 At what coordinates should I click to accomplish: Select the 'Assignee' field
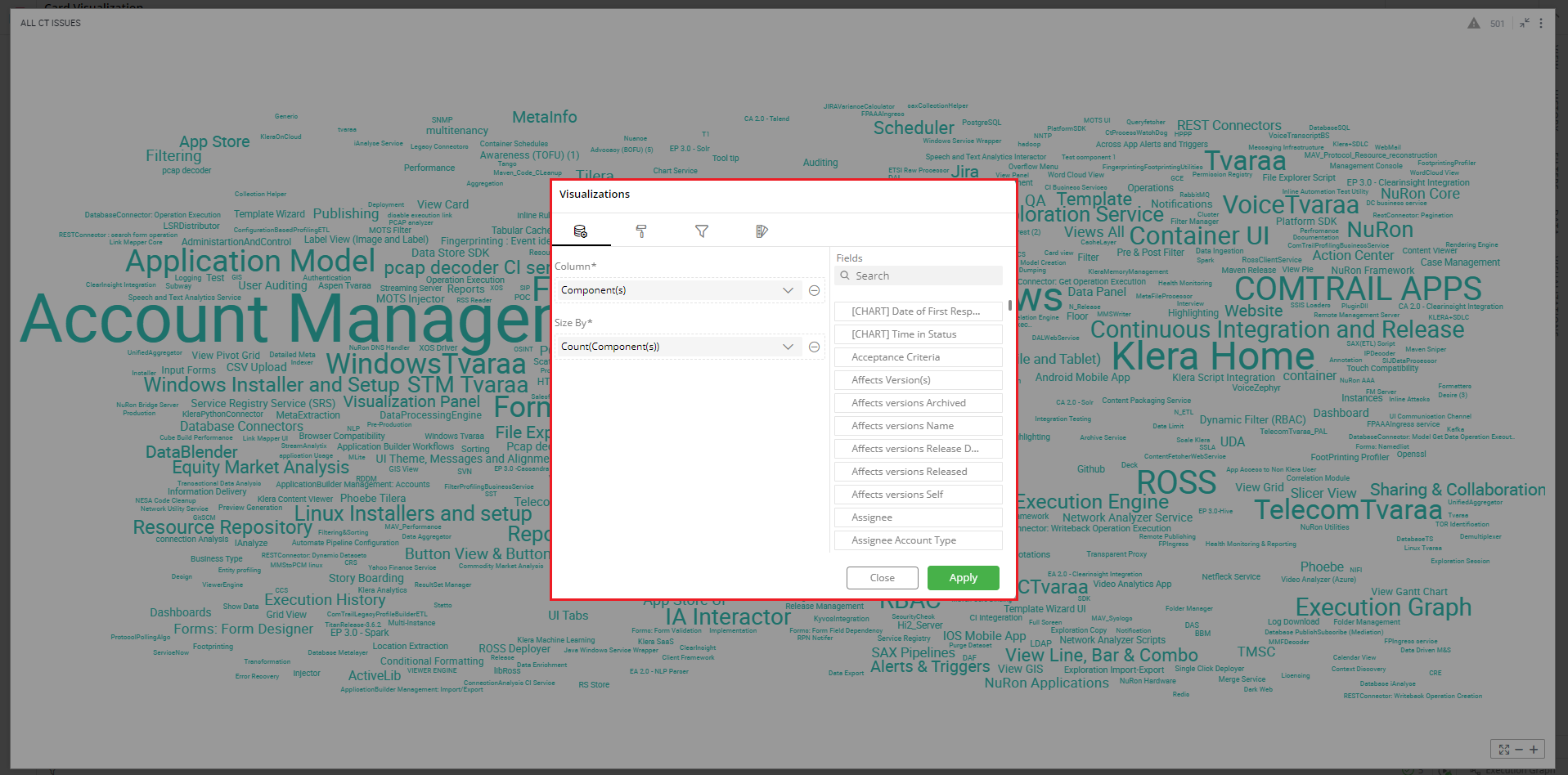point(919,517)
